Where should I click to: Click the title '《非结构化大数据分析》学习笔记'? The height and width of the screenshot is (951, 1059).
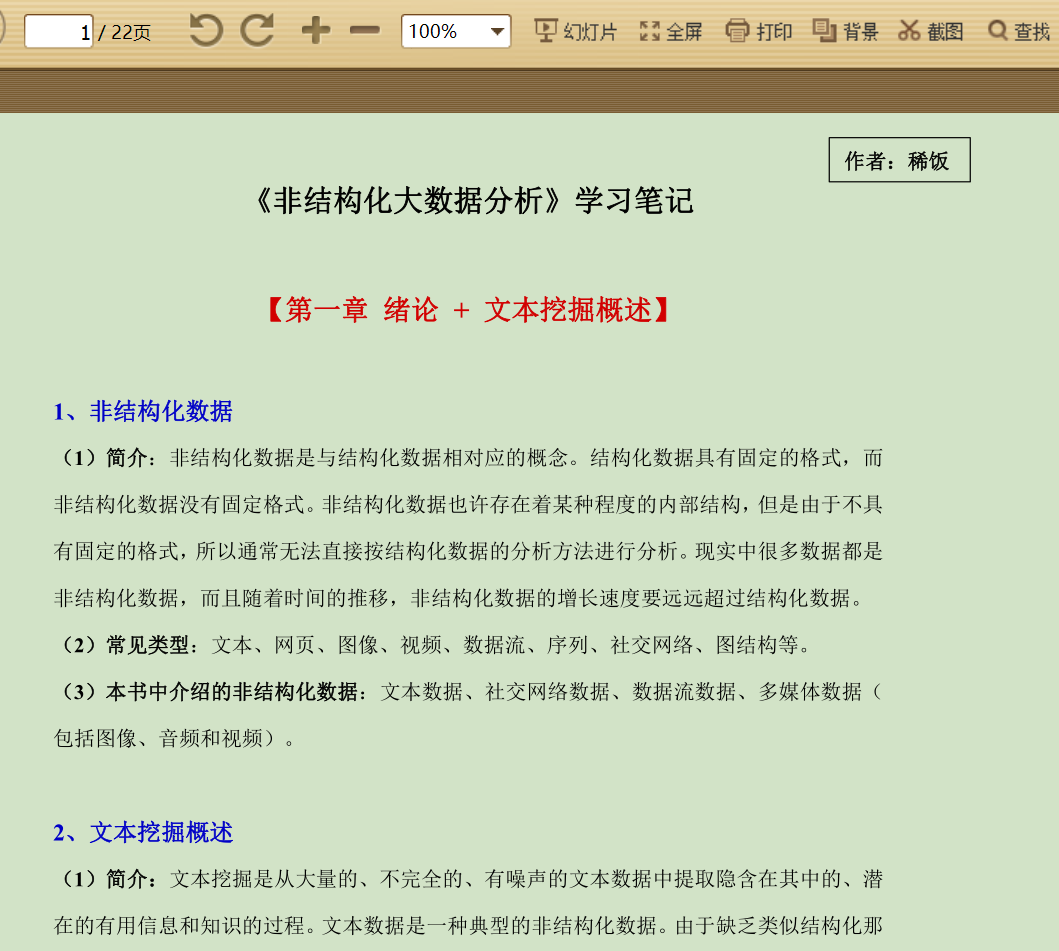pos(474,201)
